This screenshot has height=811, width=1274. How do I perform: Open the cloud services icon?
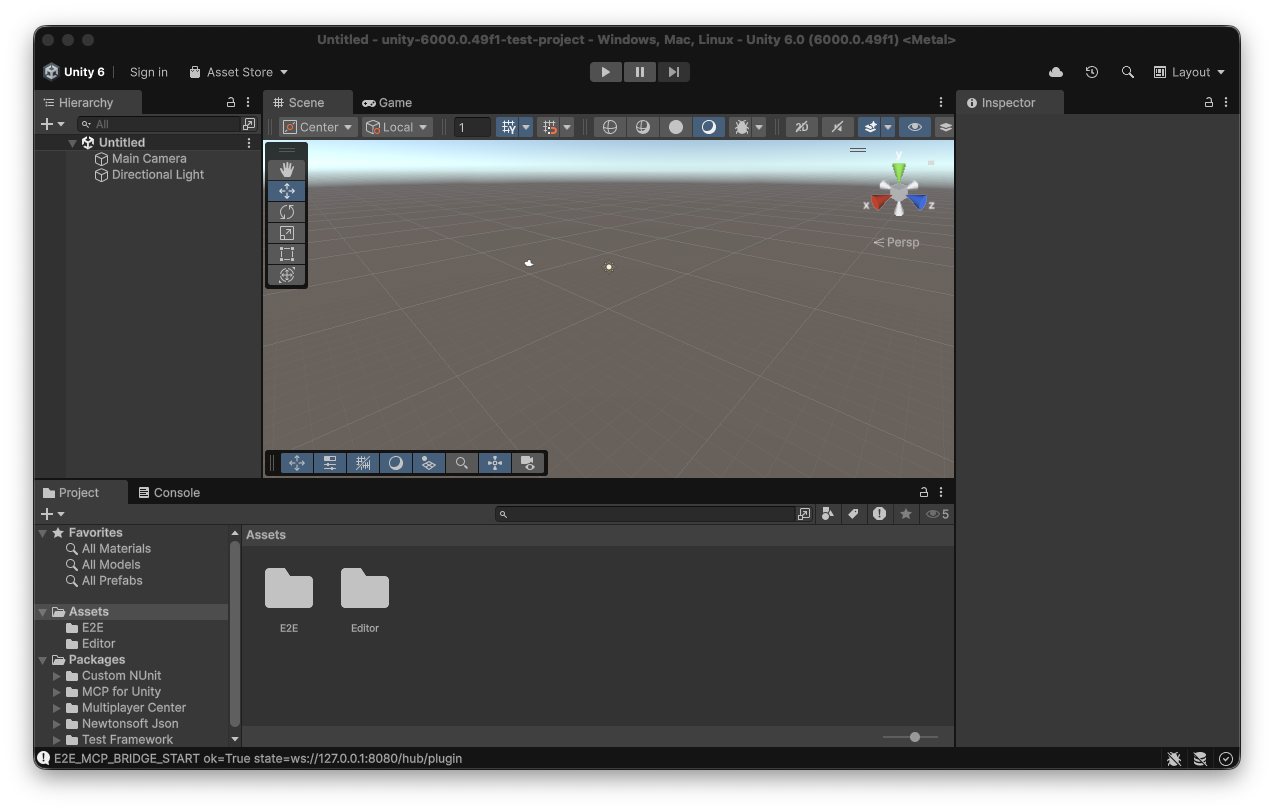pyautogui.click(x=1056, y=72)
